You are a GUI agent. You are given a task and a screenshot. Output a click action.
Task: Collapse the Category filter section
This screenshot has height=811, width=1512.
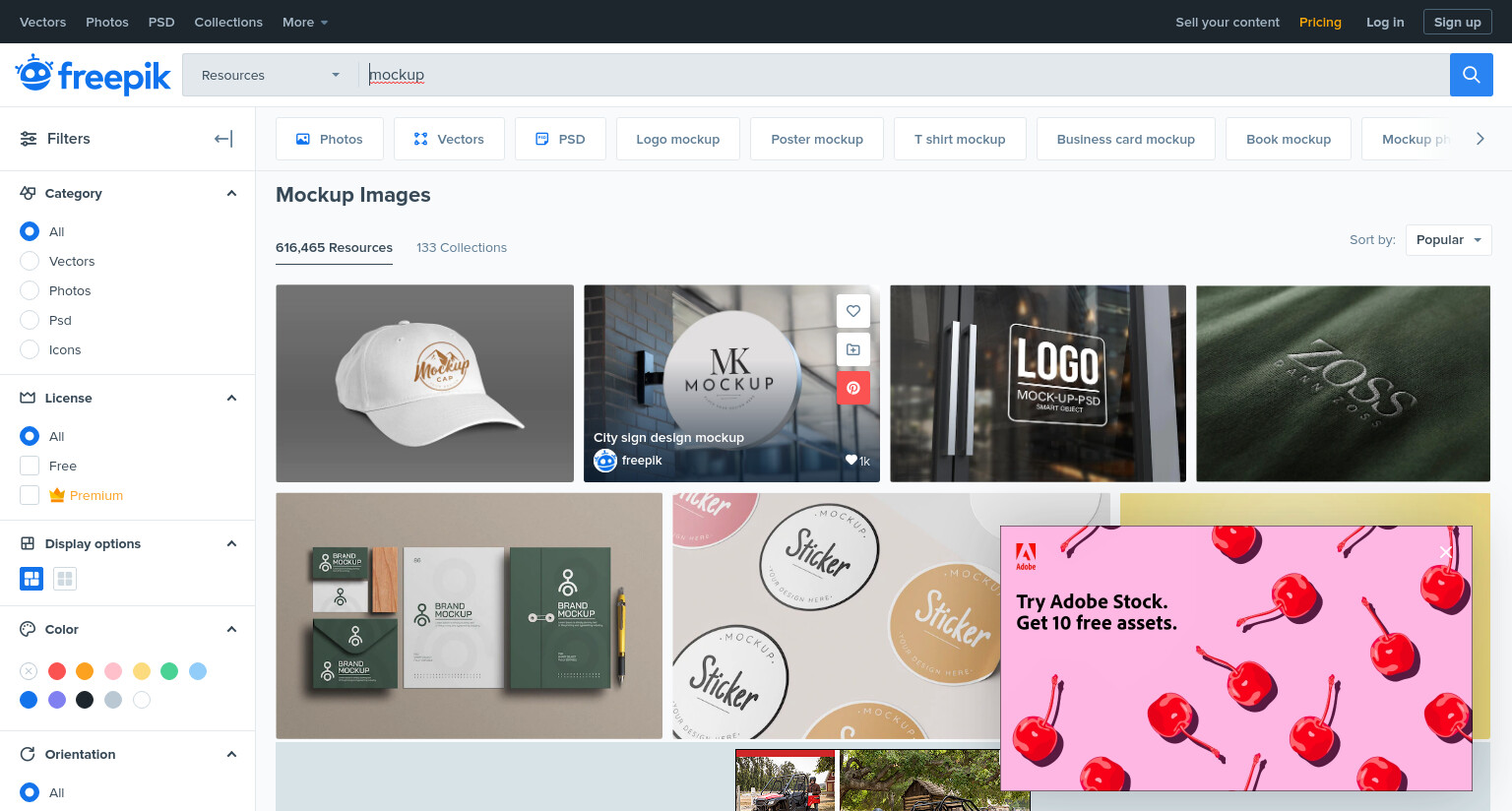click(231, 193)
